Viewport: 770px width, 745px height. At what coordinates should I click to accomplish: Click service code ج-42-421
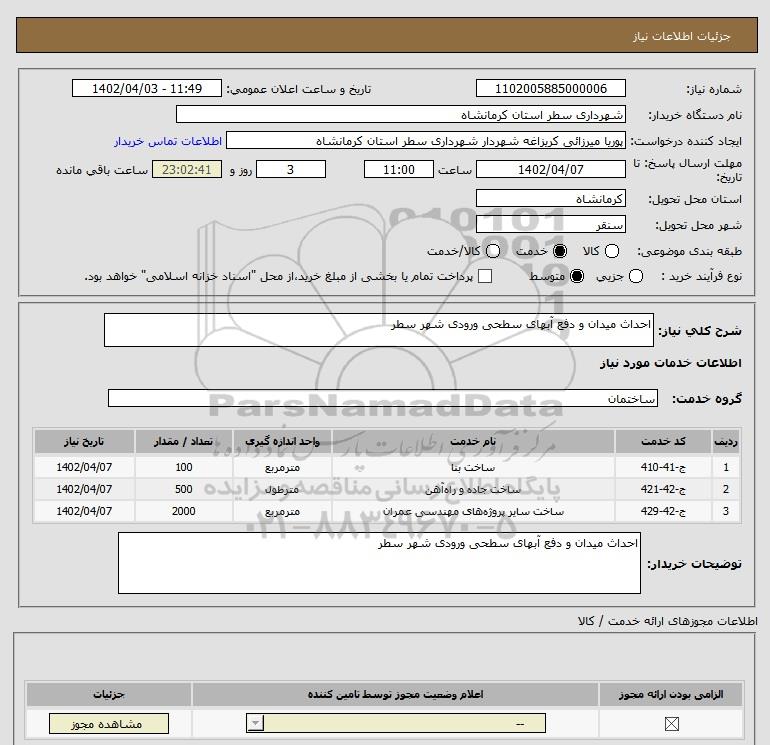pyautogui.click(x=663, y=490)
